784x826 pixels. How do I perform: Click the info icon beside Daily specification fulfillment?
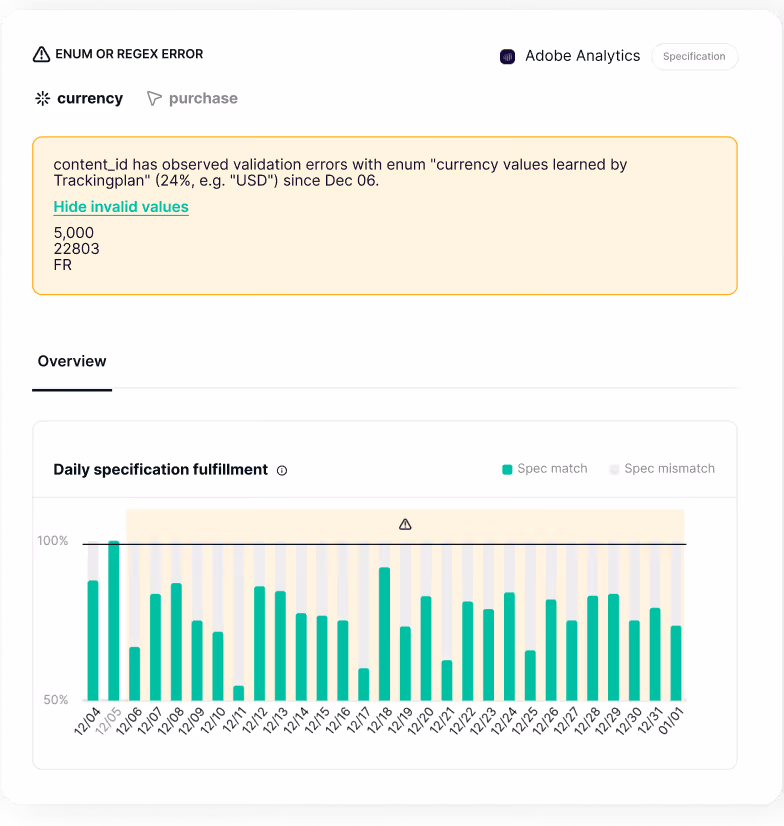[282, 470]
